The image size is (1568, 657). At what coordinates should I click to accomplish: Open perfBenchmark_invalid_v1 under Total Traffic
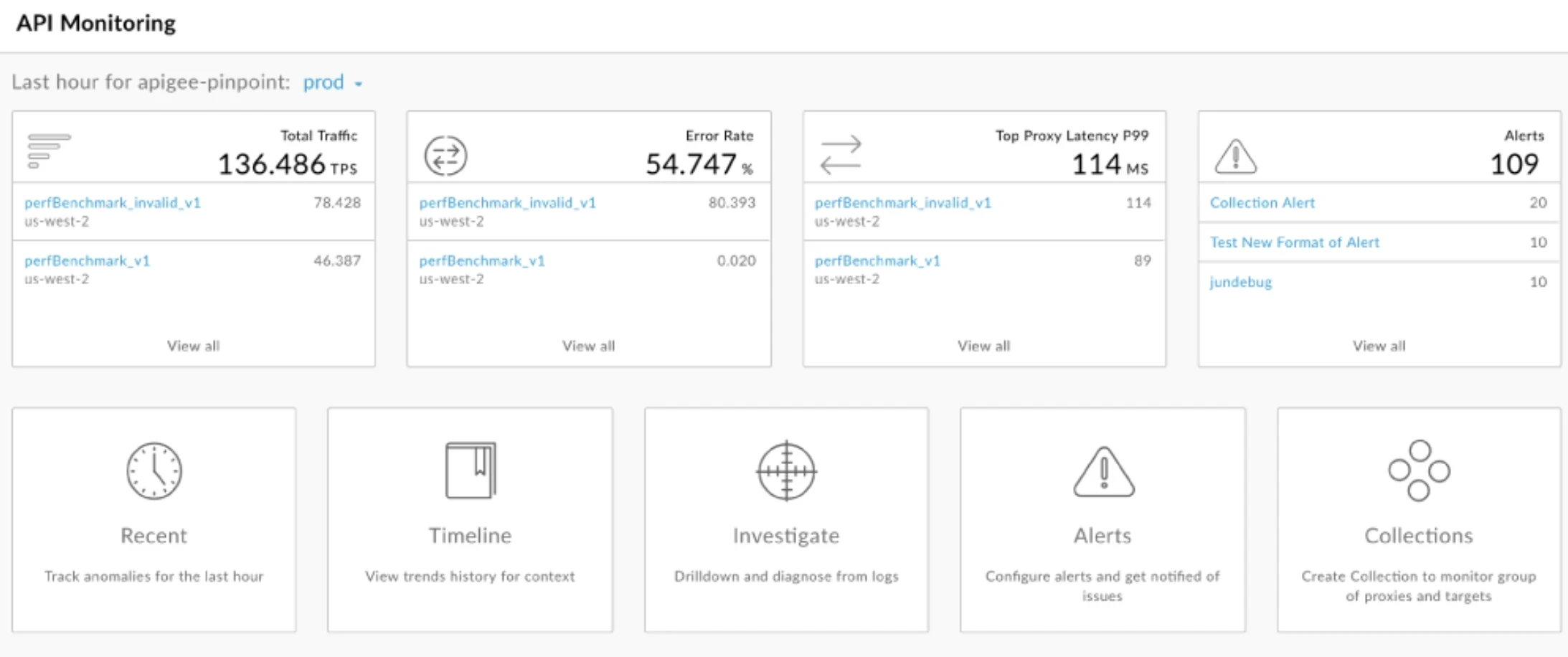113,203
